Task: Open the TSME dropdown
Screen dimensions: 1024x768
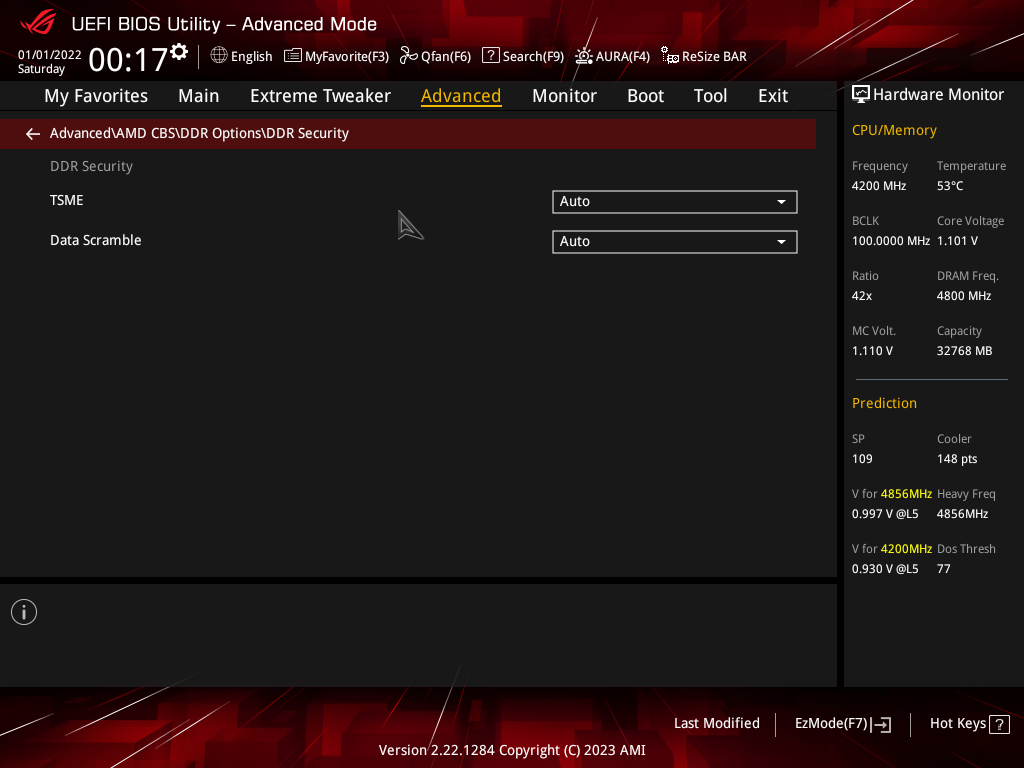Action: tap(675, 202)
